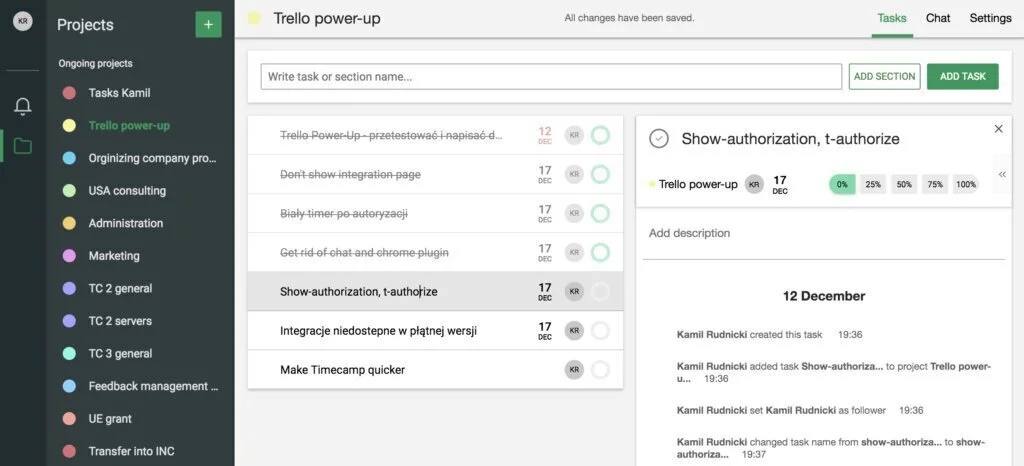Collapse detail panel with double chevron arrow

tap(1002, 174)
